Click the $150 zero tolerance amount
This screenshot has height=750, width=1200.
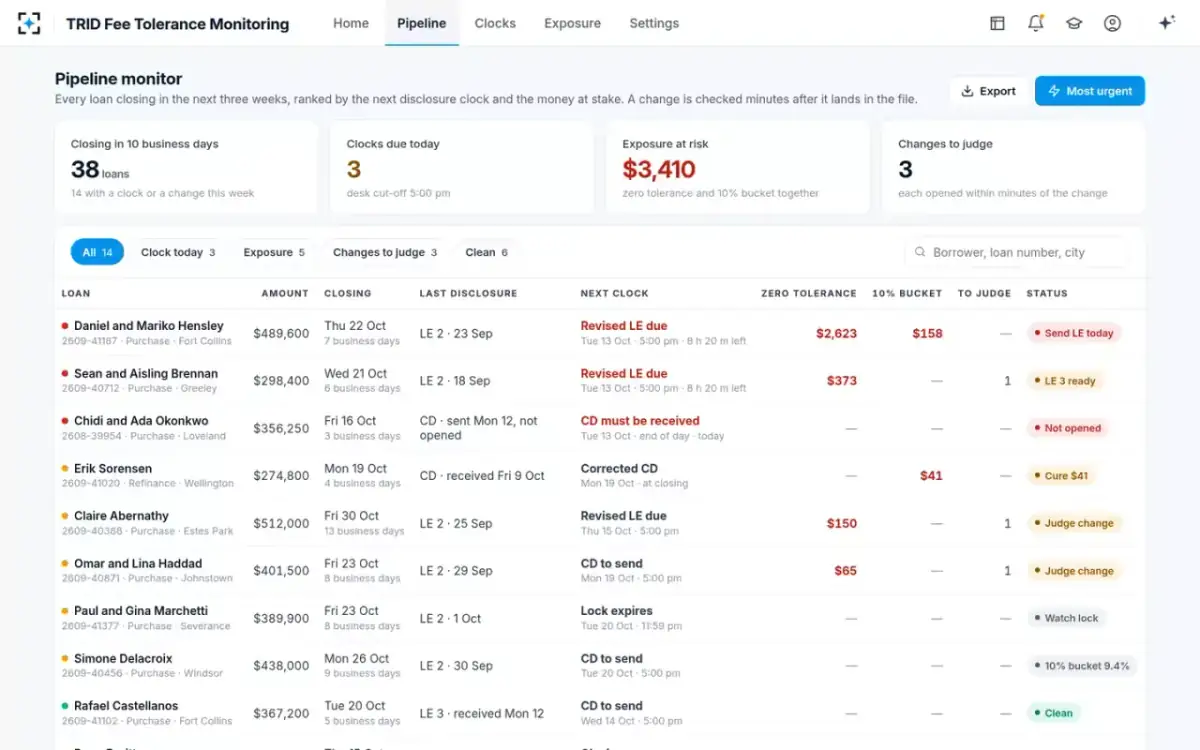pyautogui.click(x=842, y=523)
